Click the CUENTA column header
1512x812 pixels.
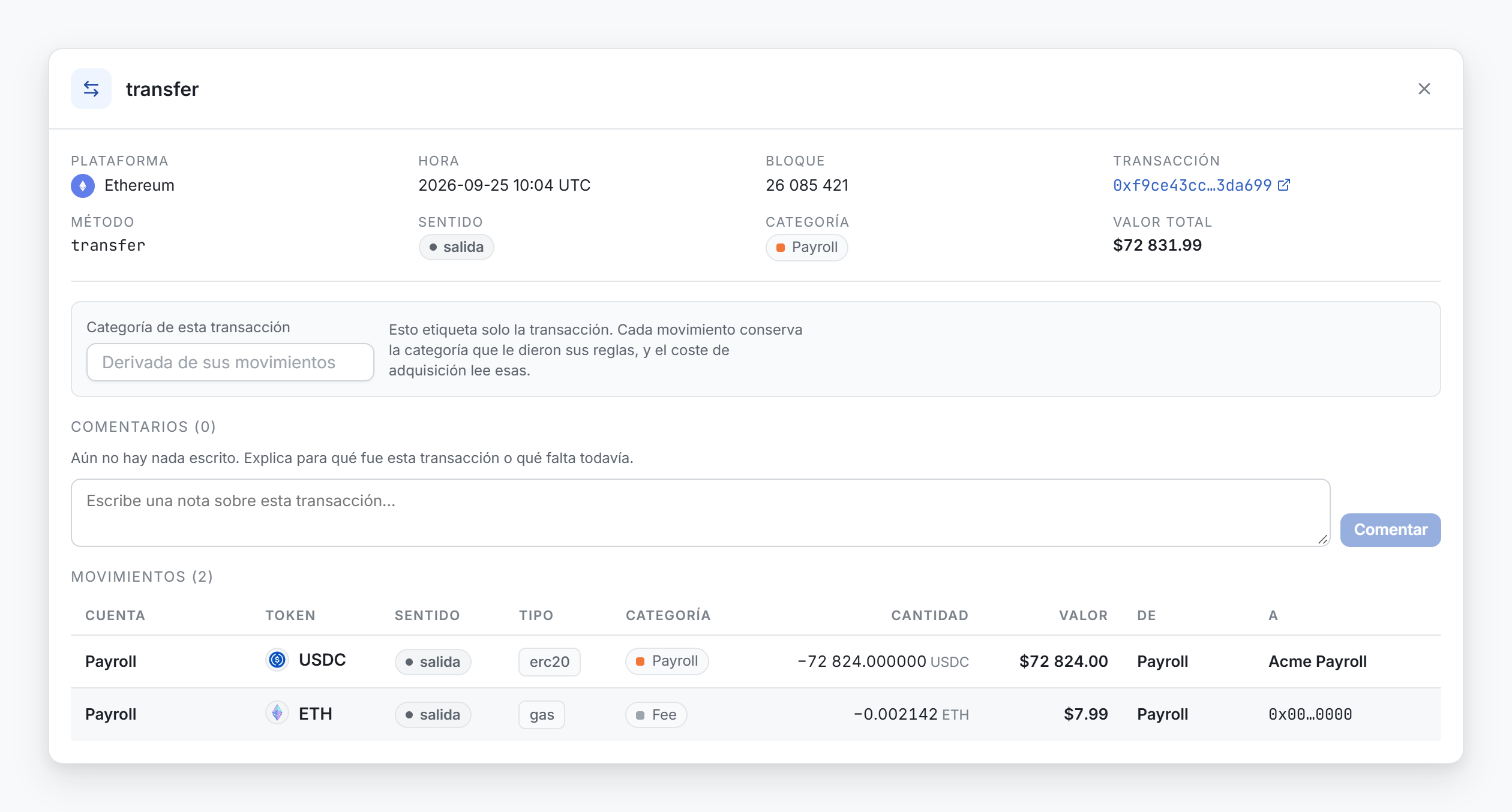click(x=115, y=615)
